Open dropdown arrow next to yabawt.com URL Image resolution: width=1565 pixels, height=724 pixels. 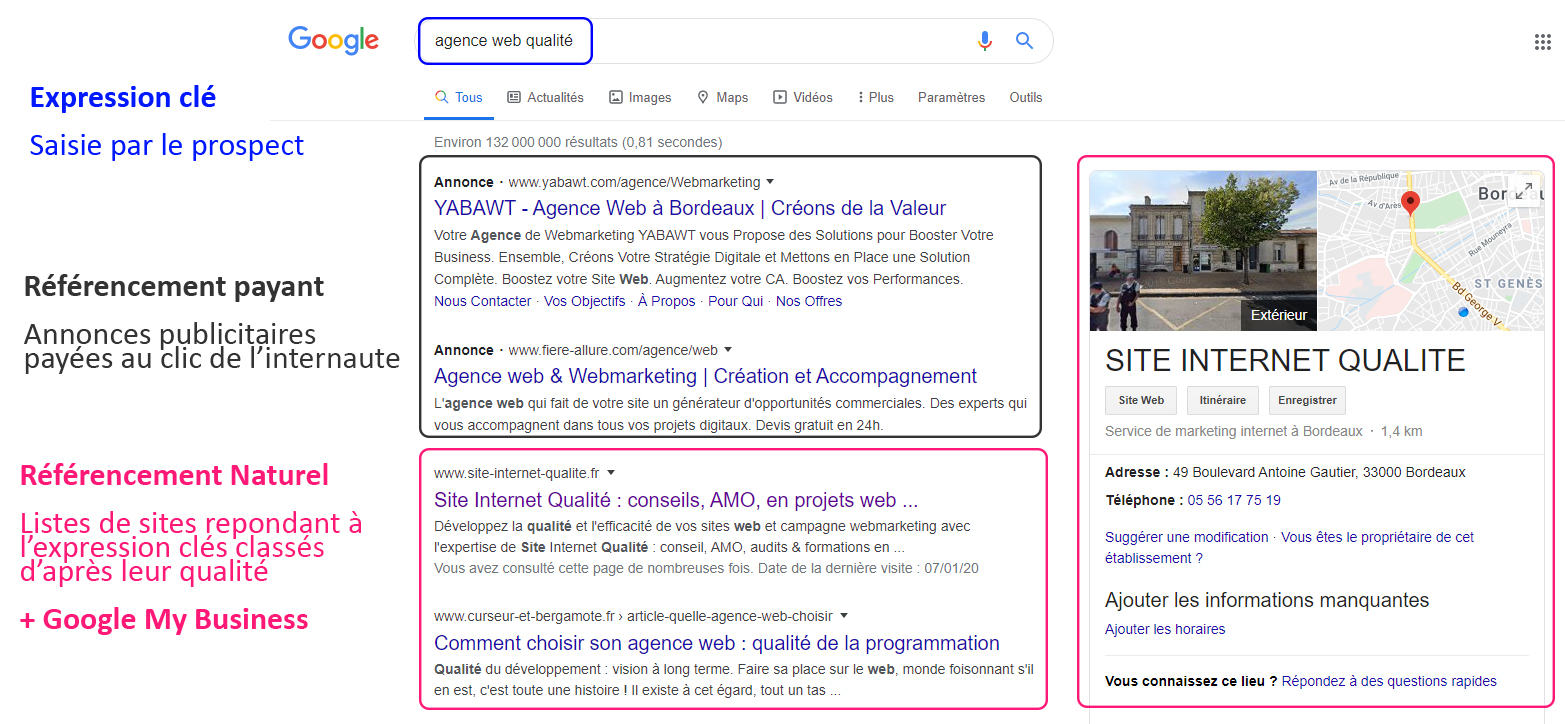(770, 182)
